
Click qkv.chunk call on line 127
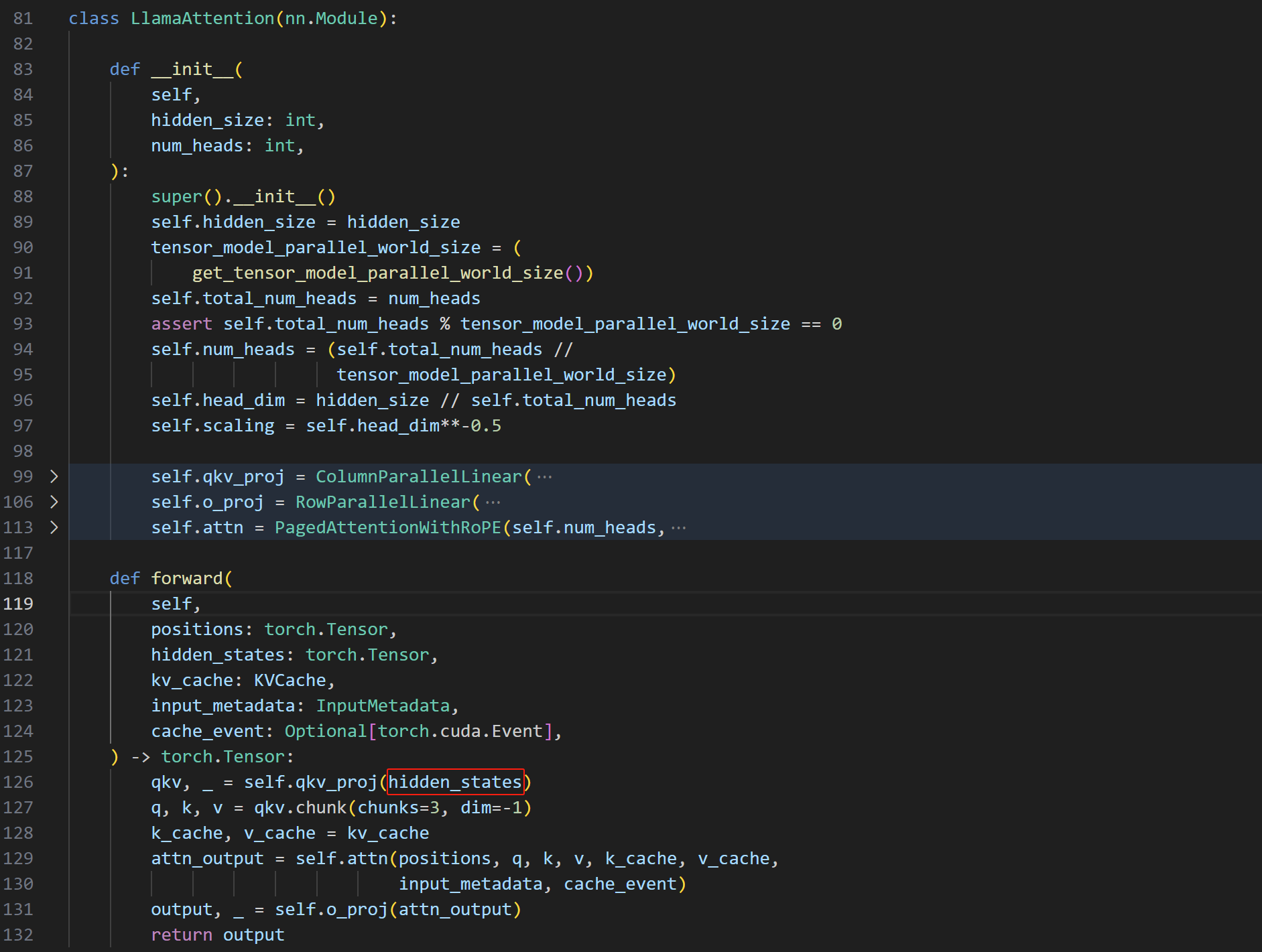pyautogui.click(x=300, y=807)
